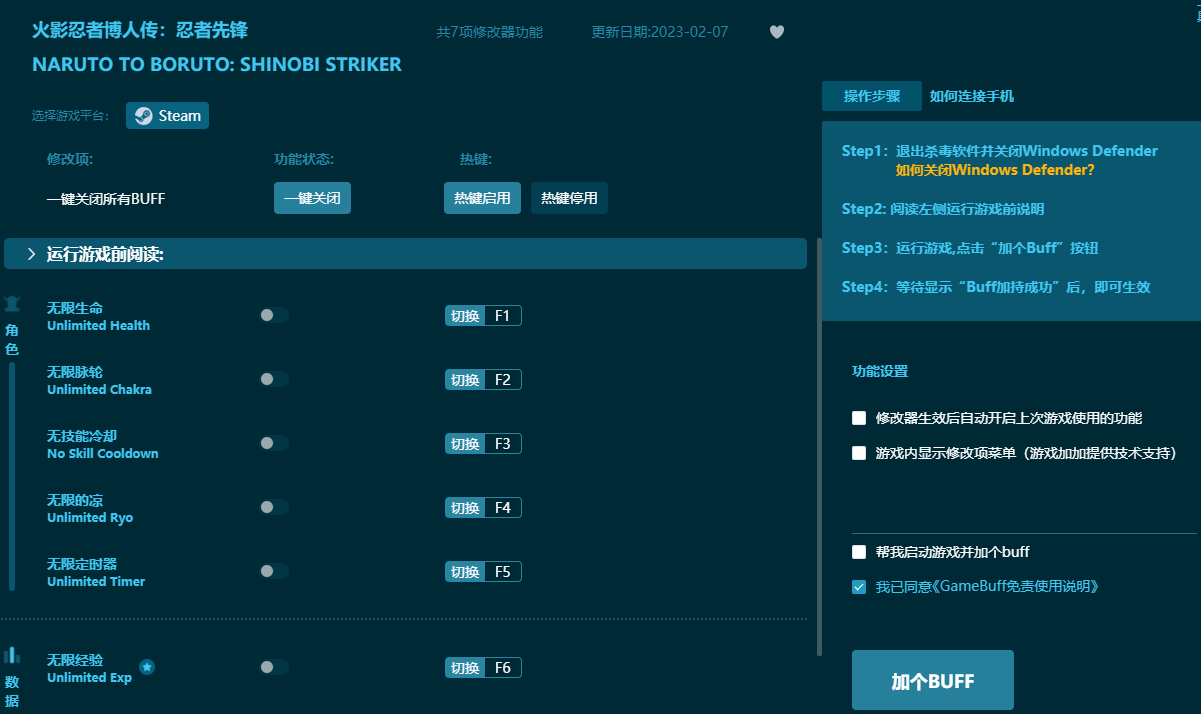1201x714 pixels.
Task: Click the Step2 阅读左侧运行游戏前说明 text
Action: [x=943, y=209]
